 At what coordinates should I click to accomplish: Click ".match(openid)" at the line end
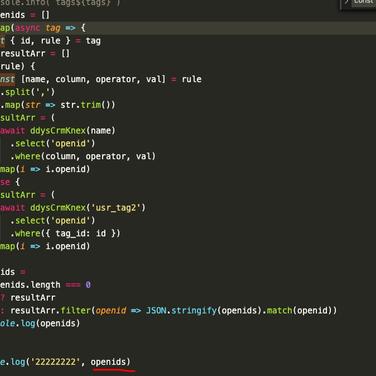tap(299, 311)
